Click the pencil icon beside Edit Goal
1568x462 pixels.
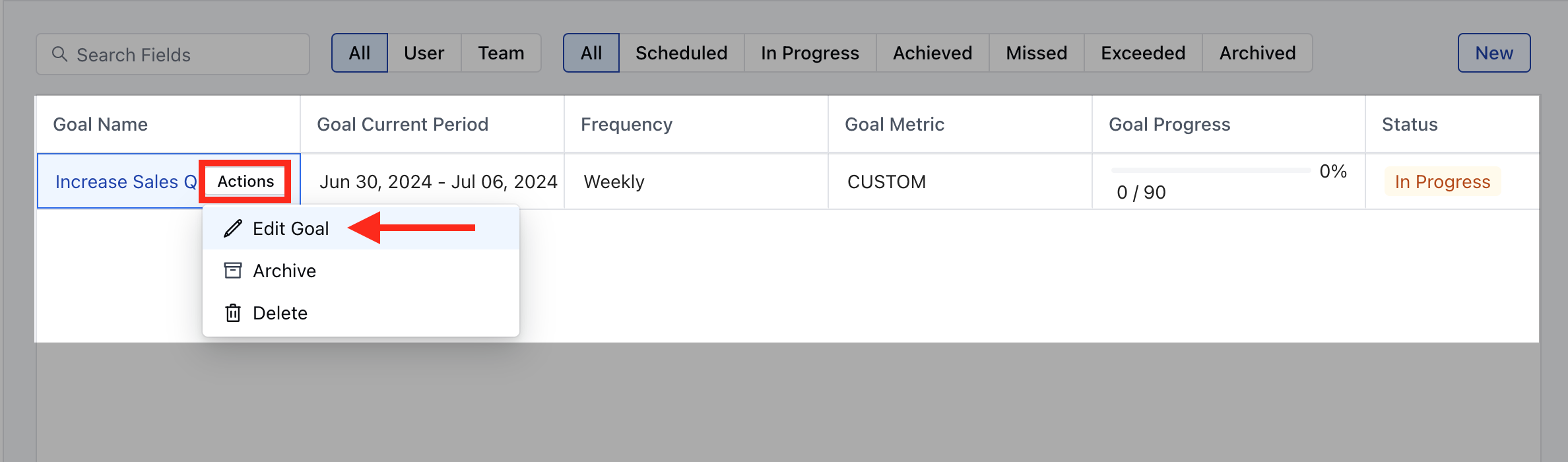coord(233,228)
